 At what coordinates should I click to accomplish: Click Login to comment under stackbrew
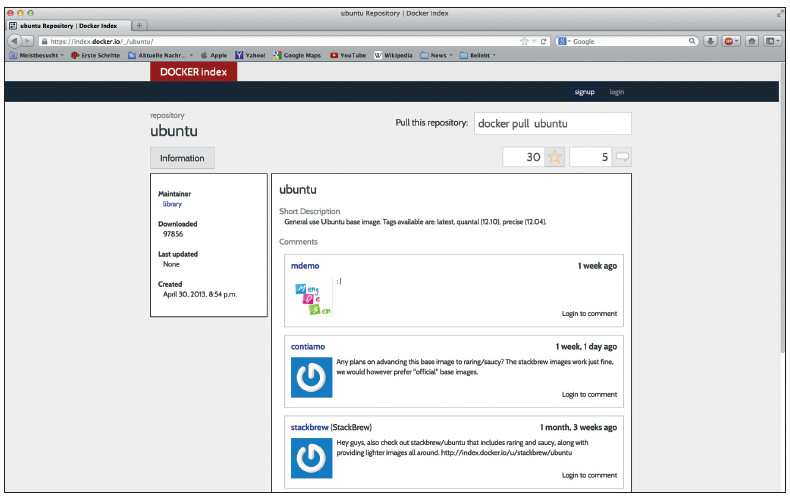(x=589, y=475)
